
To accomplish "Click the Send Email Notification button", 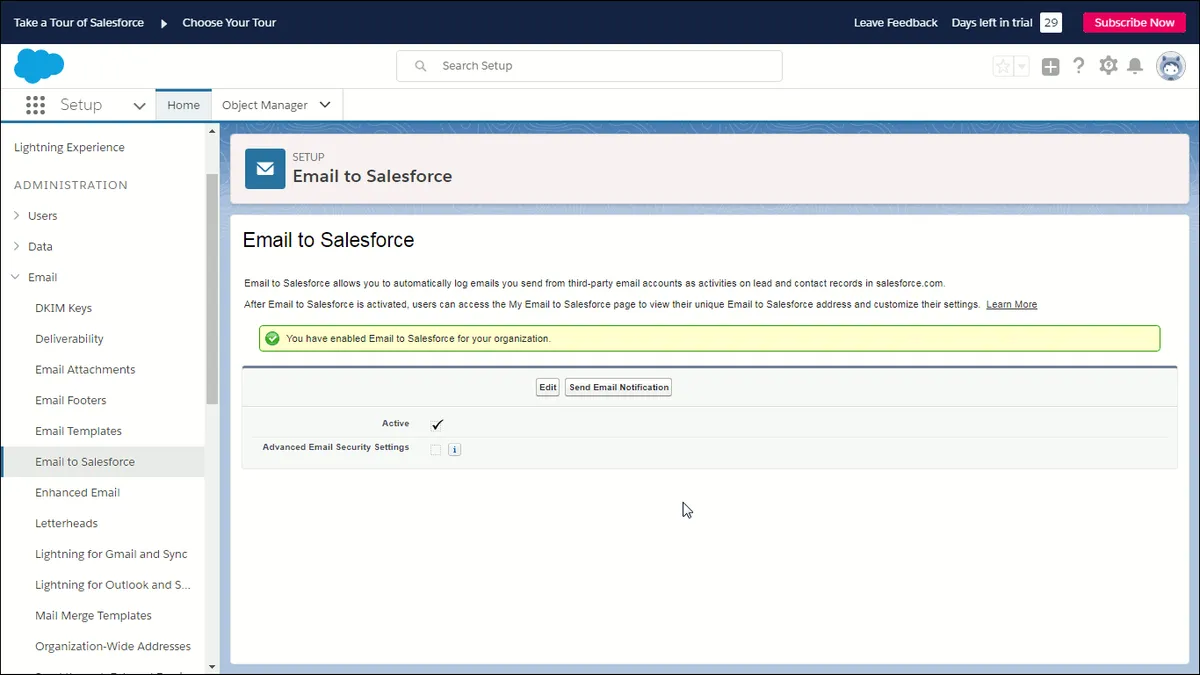I will pos(618,388).
